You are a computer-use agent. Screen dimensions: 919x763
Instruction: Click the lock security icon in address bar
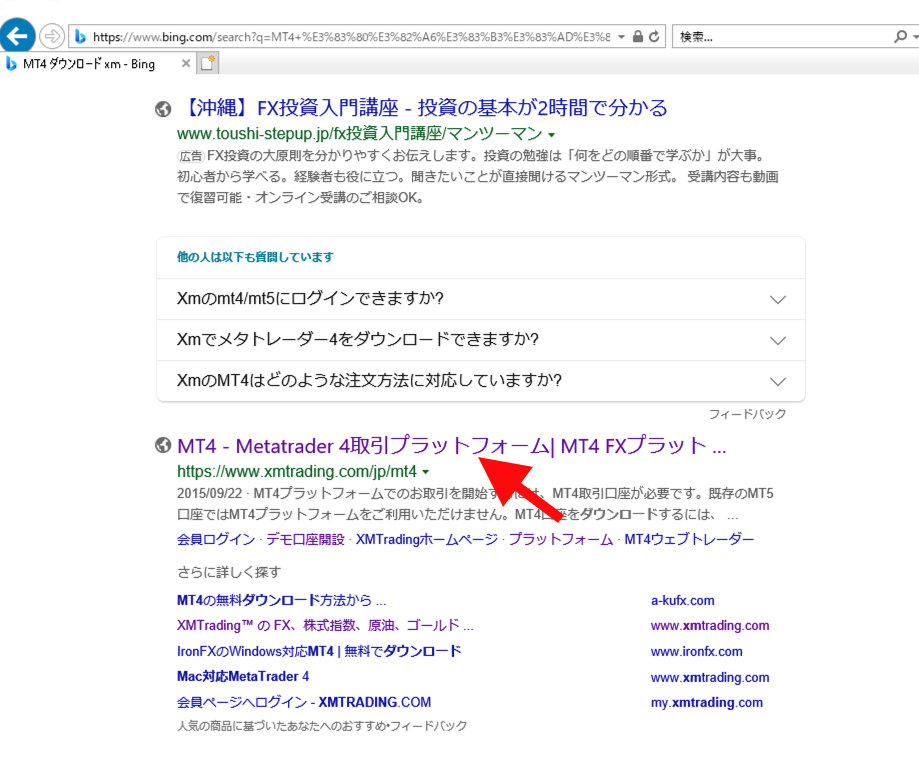[x=638, y=37]
